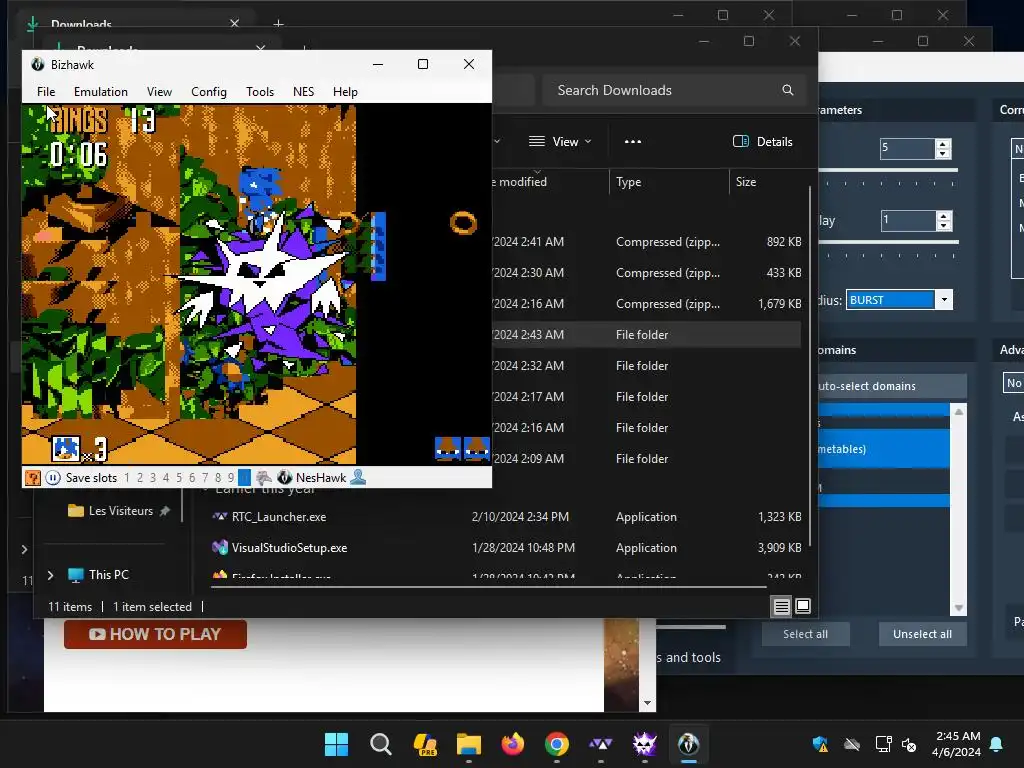Decrease the value 5 stepper in RTC
This screenshot has width=1024, height=768.
click(x=942, y=153)
